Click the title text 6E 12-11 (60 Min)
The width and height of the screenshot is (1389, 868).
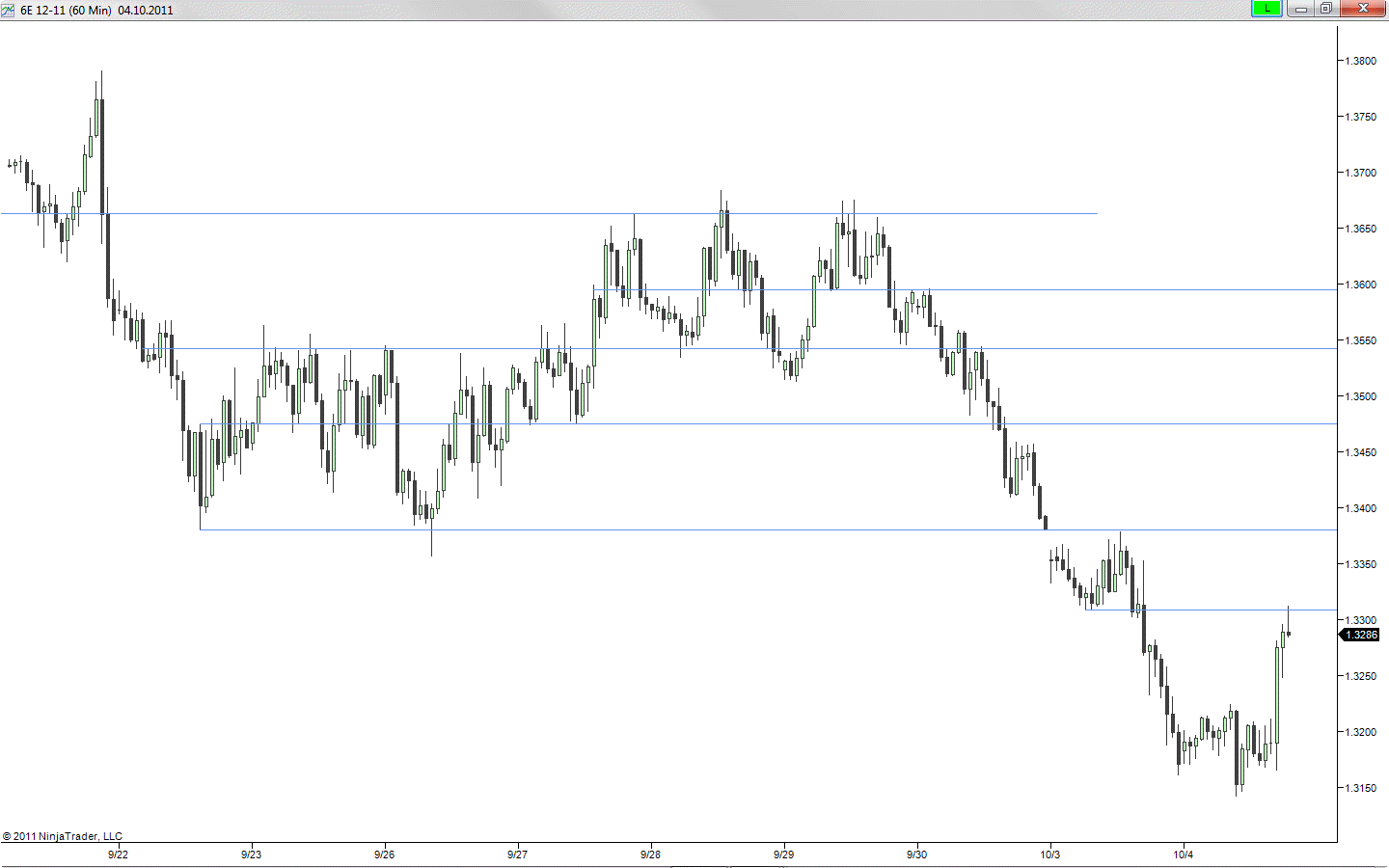click(x=66, y=11)
